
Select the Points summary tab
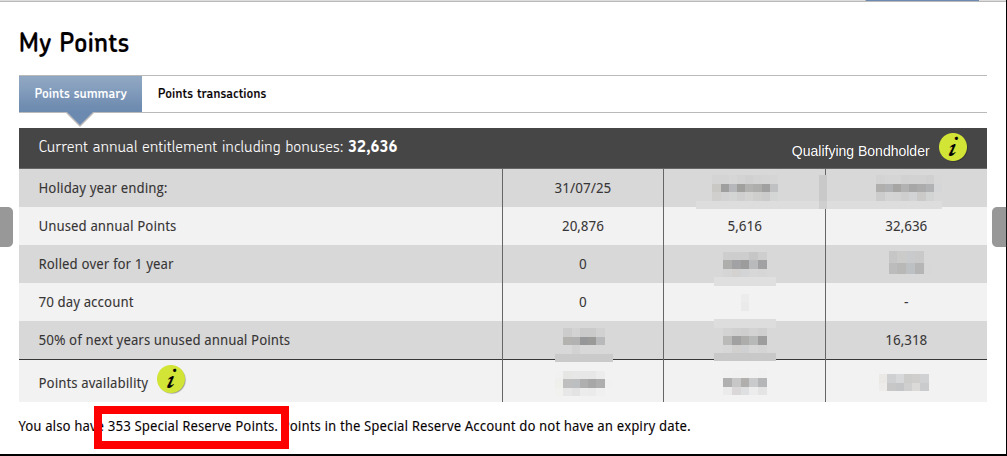click(80, 94)
